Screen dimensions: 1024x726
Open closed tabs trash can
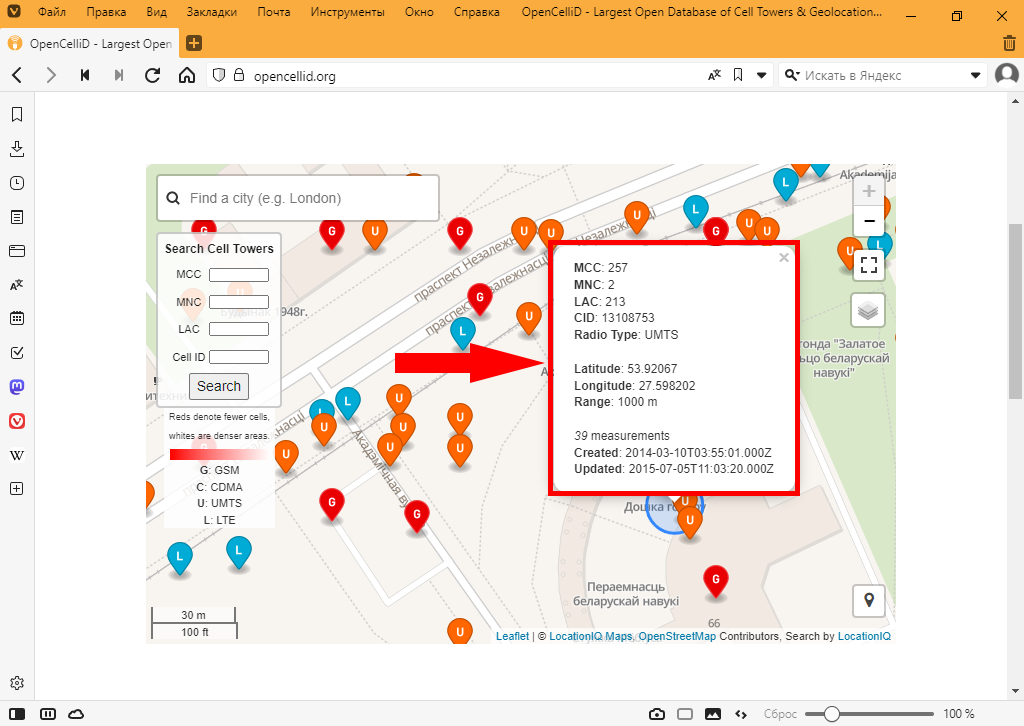coord(1009,43)
